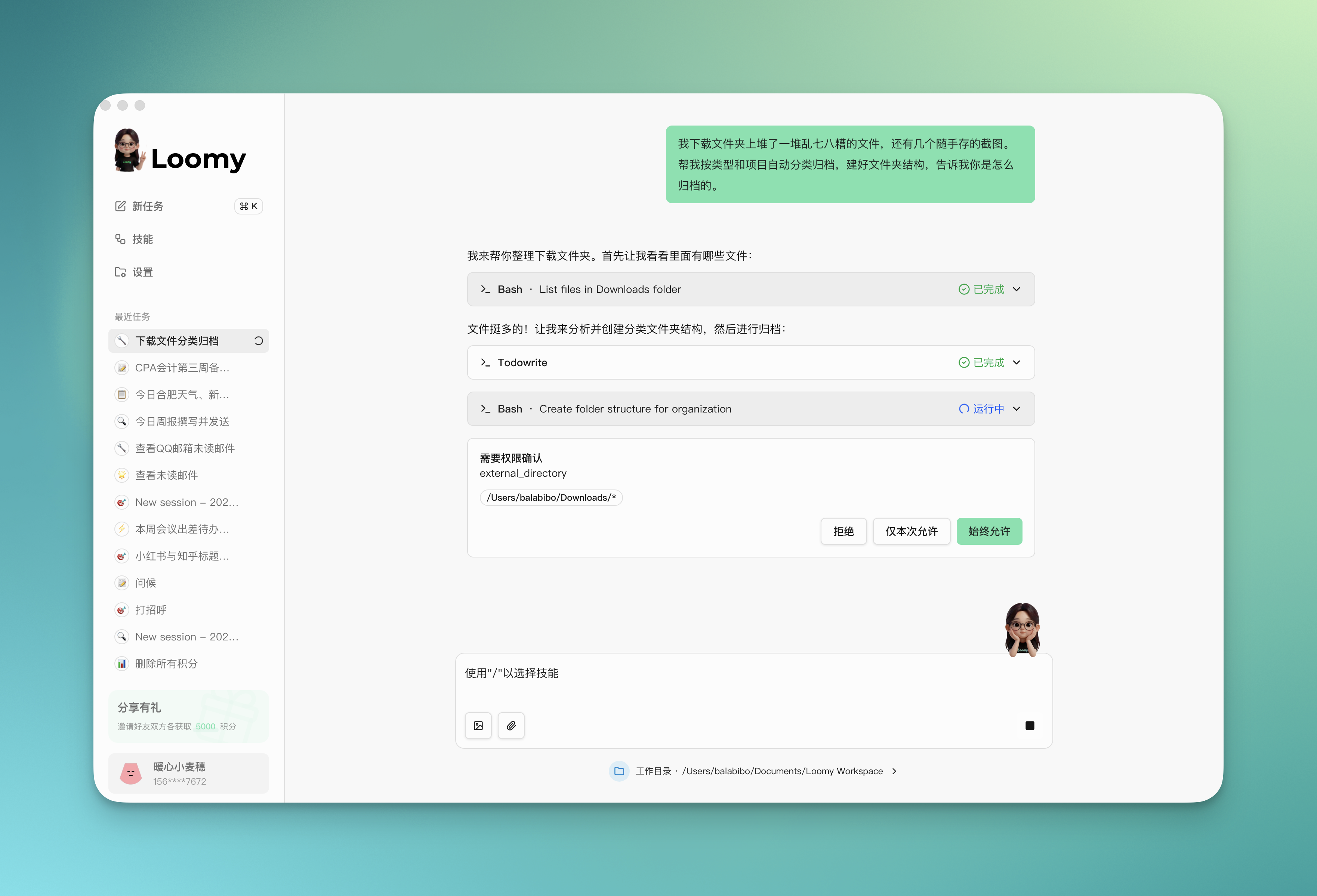
Task: Click the loading spinner on 下载文件分类归档 task
Action: click(x=258, y=341)
